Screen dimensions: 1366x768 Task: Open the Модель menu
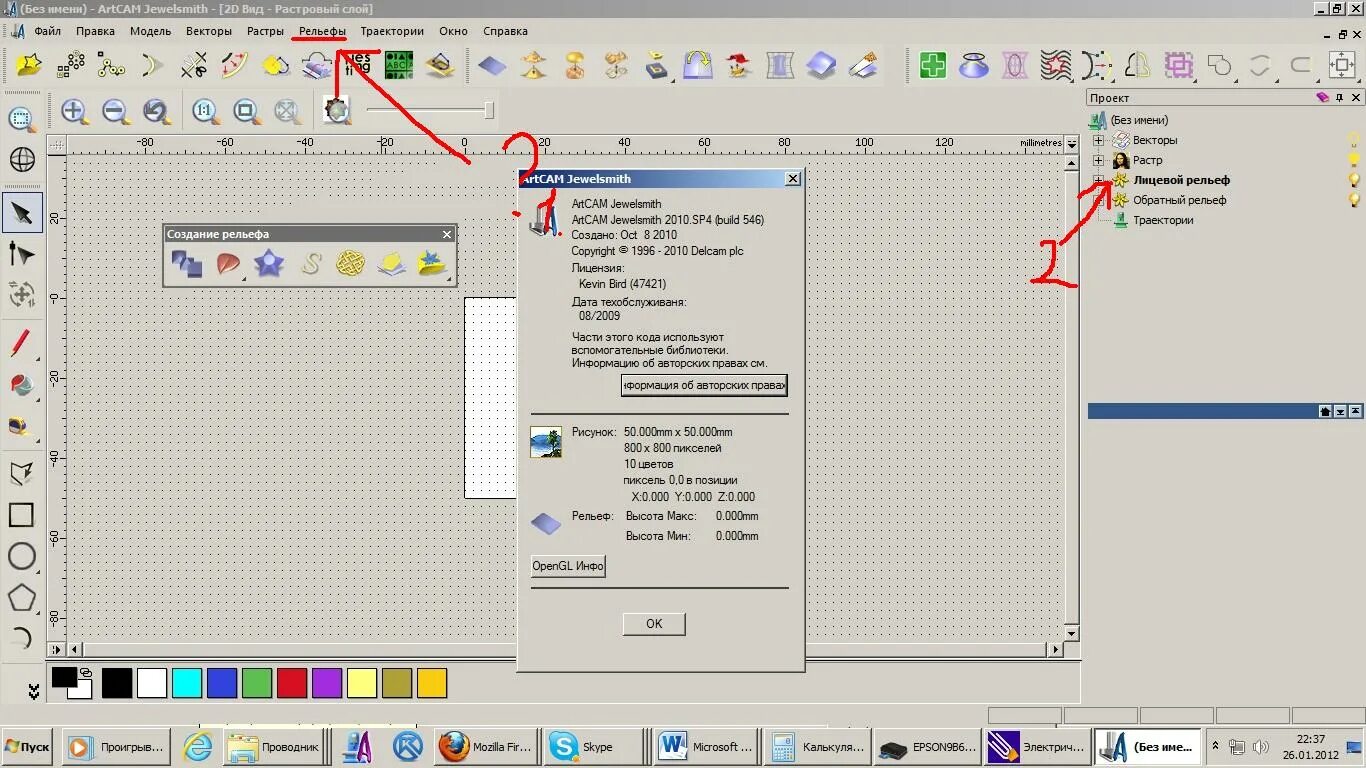coord(151,31)
